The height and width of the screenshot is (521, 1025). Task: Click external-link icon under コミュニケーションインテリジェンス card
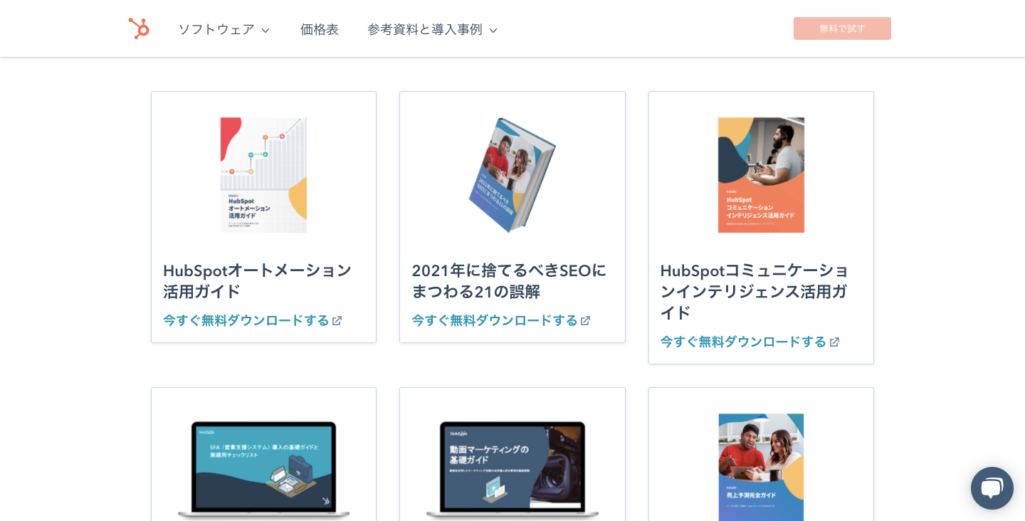[x=834, y=342]
